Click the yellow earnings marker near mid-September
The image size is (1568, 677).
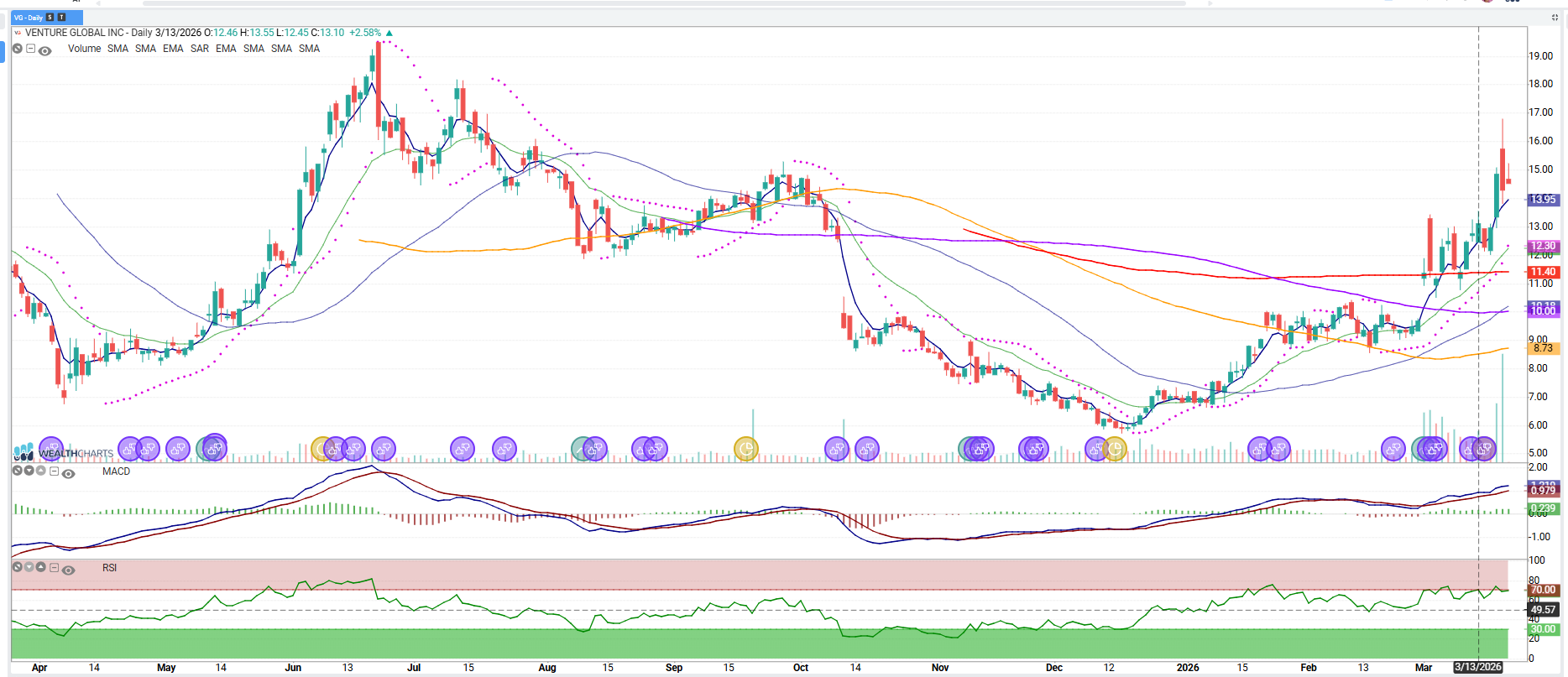tap(745, 450)
